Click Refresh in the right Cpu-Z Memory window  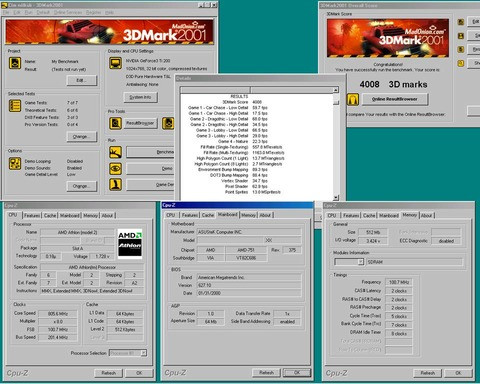427,373
